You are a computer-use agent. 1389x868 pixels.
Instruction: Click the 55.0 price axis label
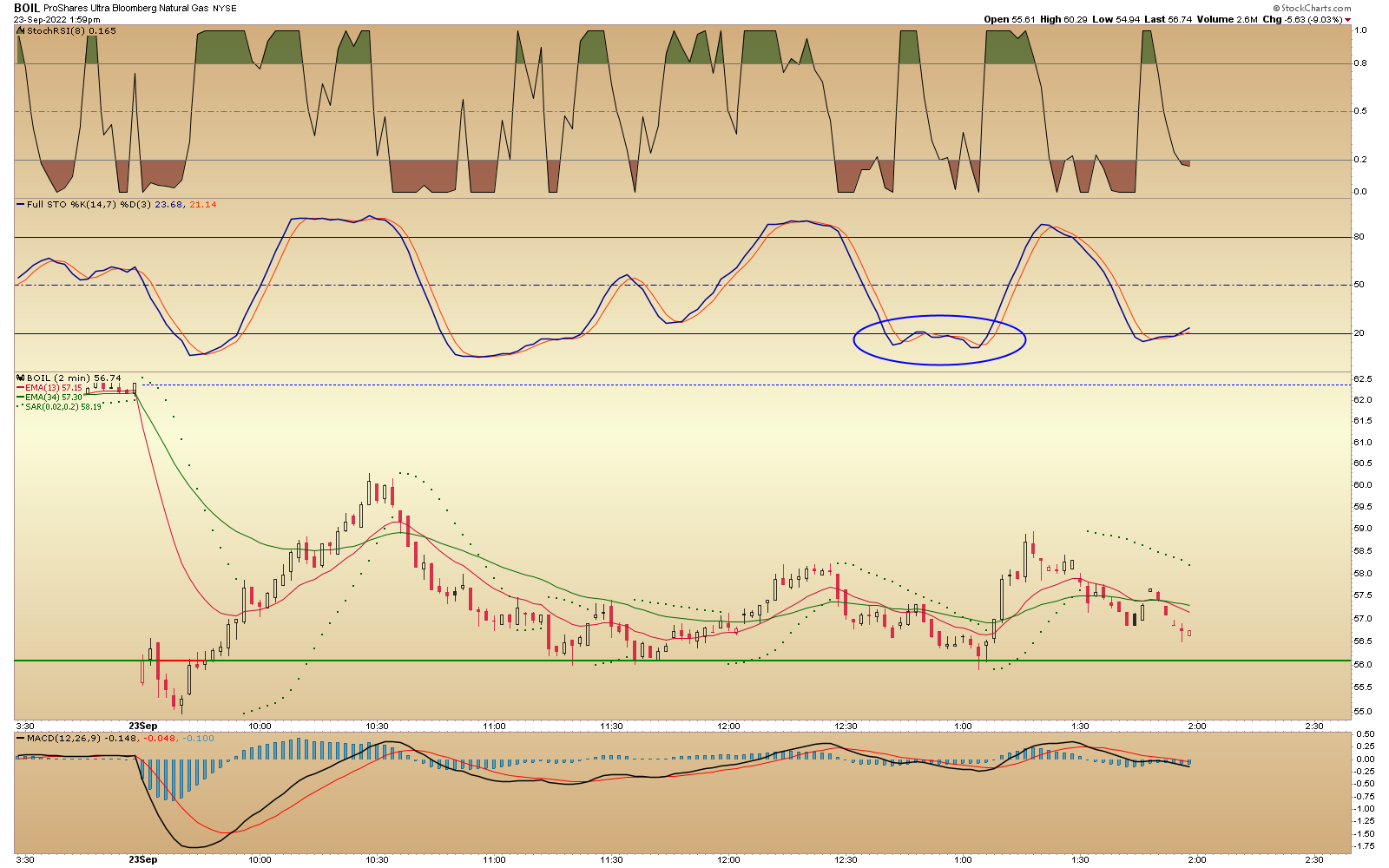[1363, 711]
